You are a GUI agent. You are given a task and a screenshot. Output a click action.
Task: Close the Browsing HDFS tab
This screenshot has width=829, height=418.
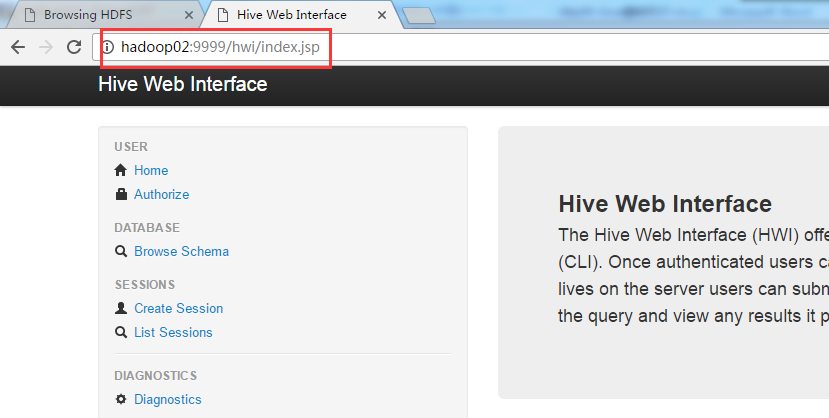click(x=189, y=15)
